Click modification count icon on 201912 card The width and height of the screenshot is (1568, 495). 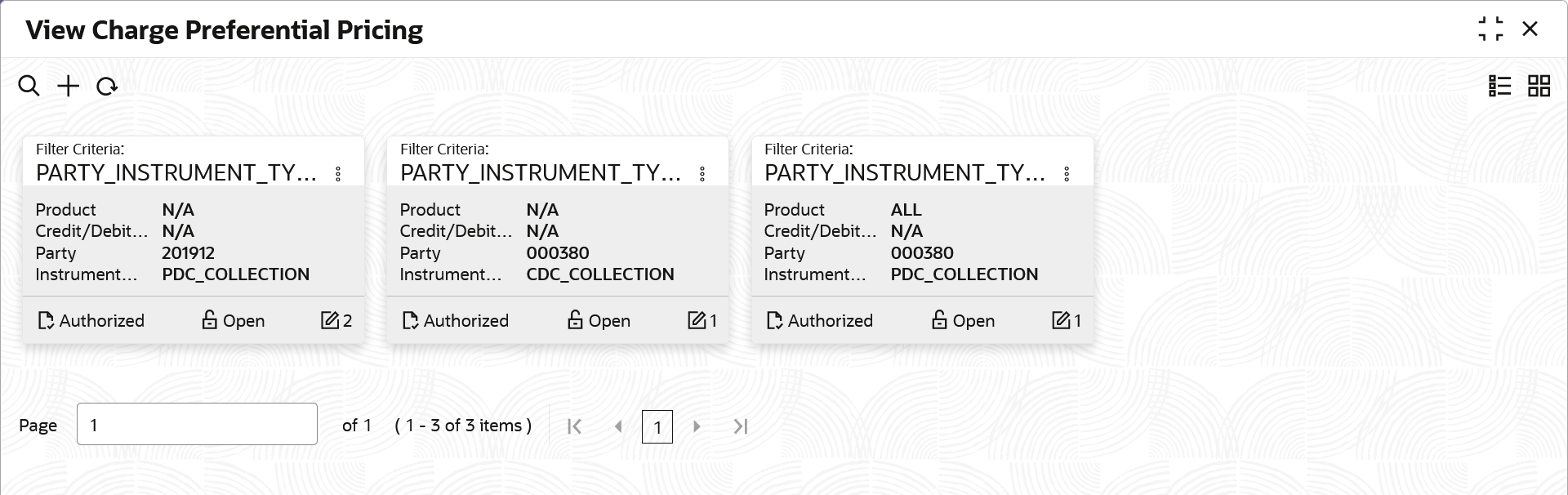click(x=331, y=320)
